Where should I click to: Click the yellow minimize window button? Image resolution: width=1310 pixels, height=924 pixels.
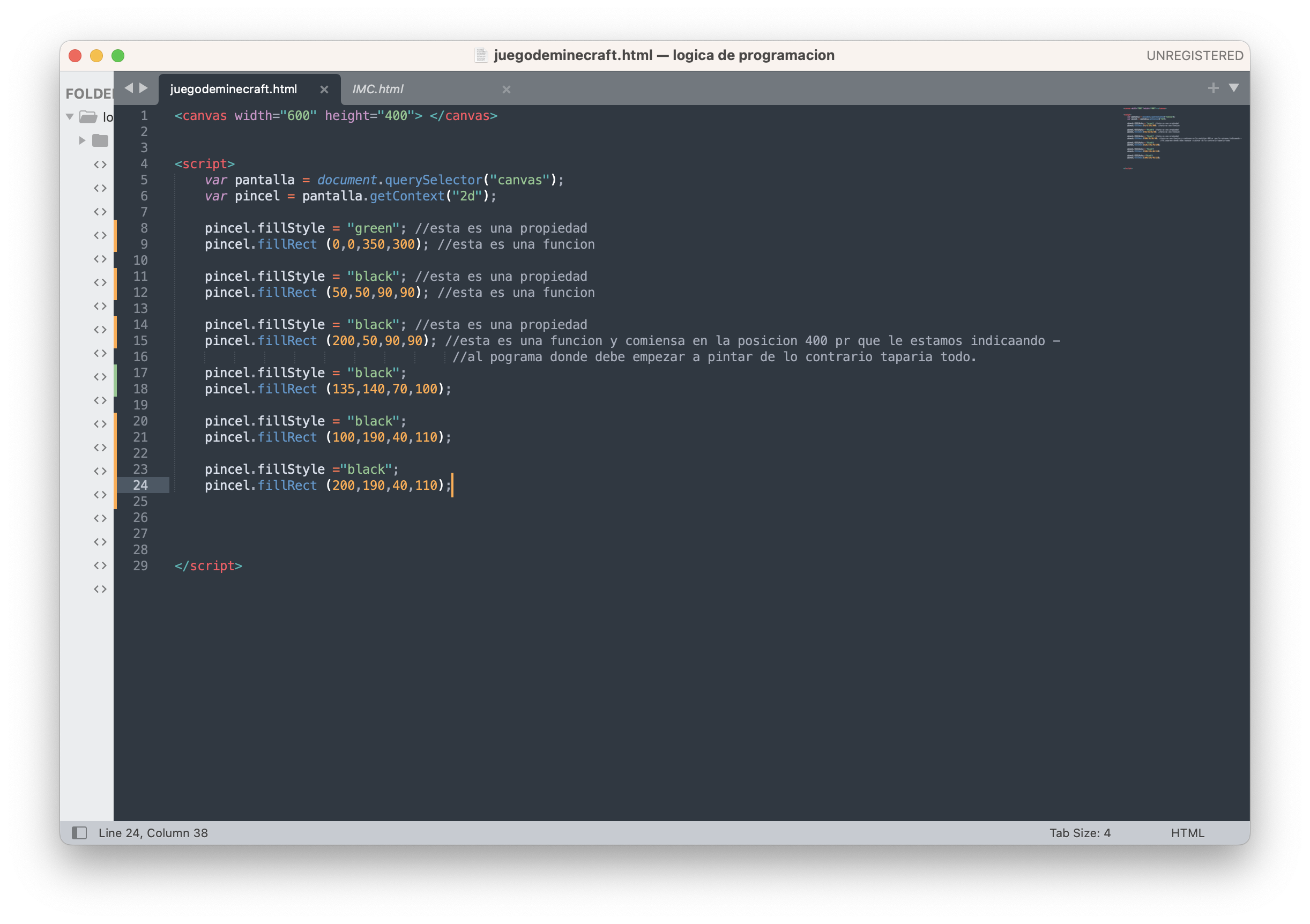click(96, 55)
